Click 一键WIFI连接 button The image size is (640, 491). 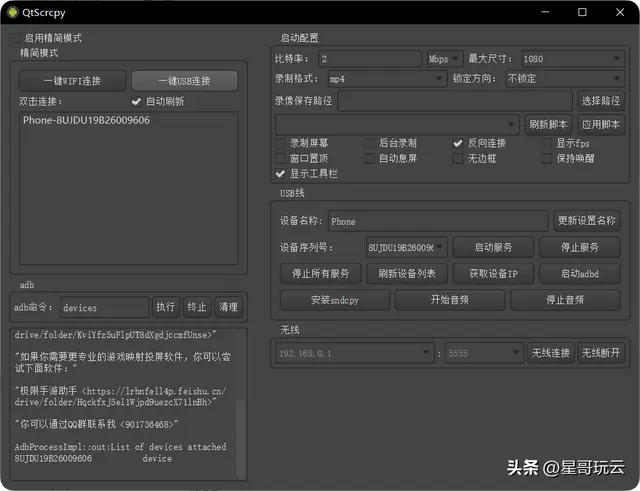click(72, 81)
